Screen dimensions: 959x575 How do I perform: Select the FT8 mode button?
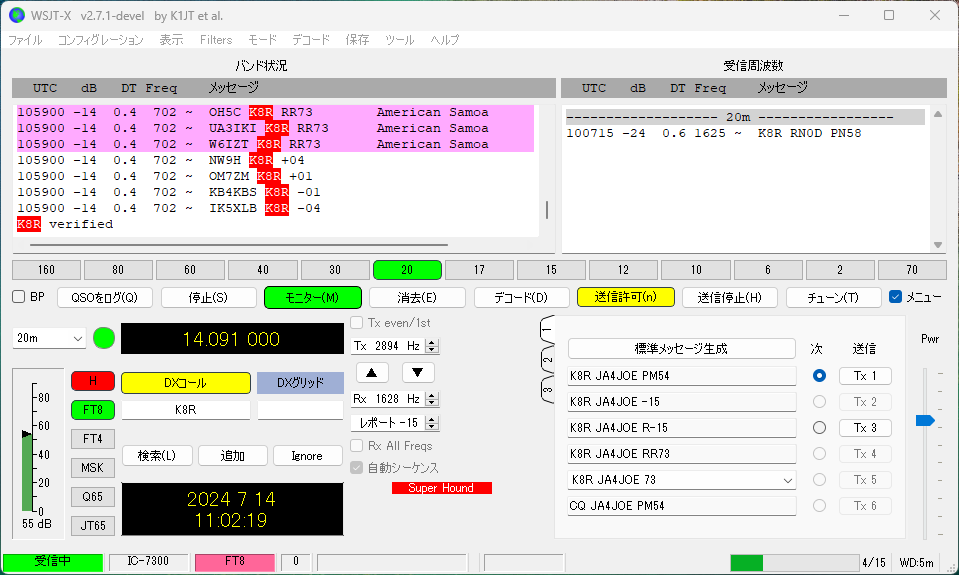click(93, 410)
